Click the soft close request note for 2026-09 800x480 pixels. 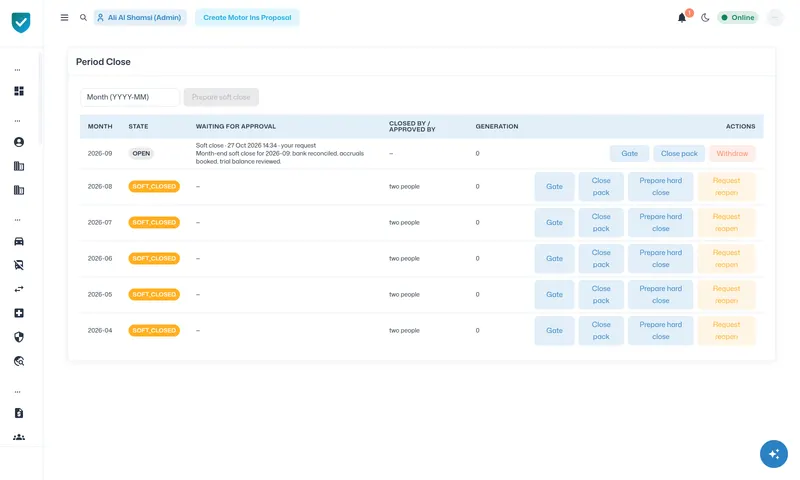tap(280, 154)
